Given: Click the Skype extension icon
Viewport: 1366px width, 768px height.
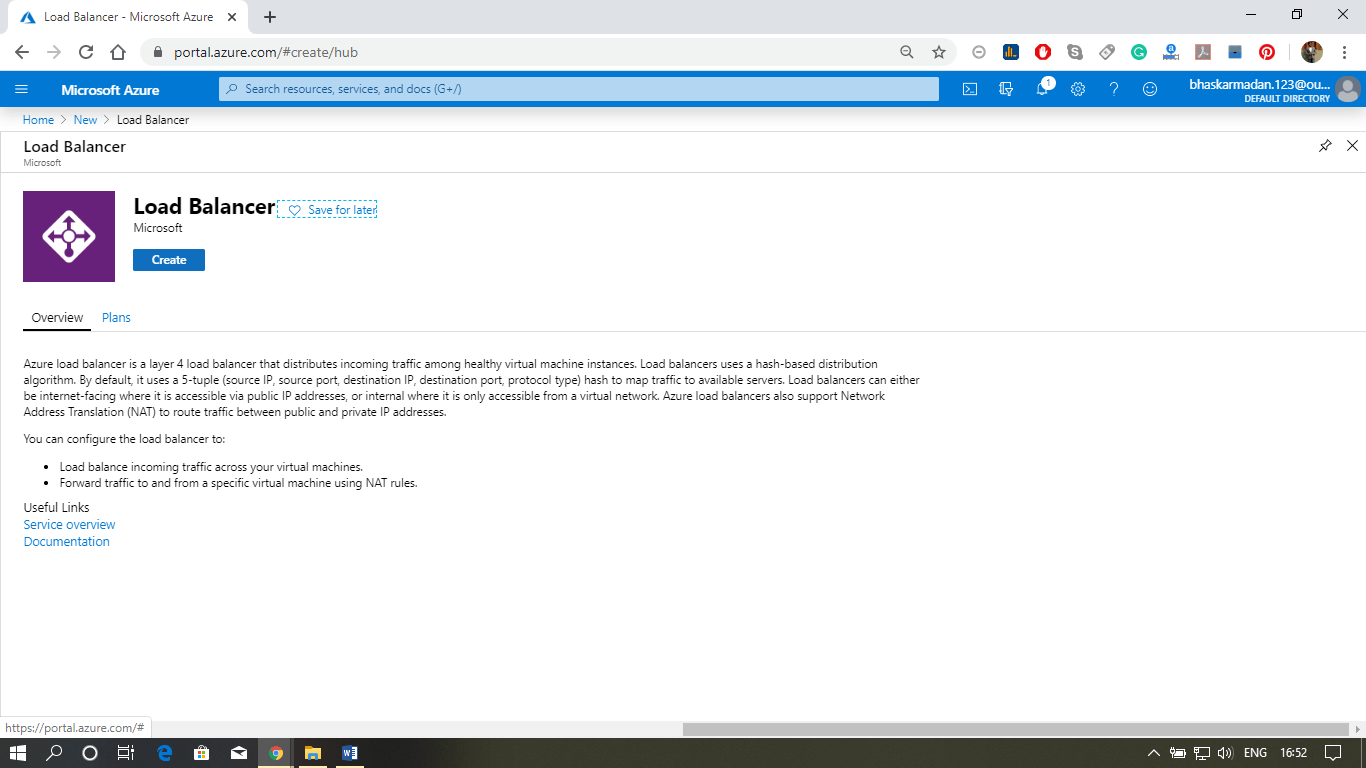Looking at the screenshot, I should coord(1075,52).
